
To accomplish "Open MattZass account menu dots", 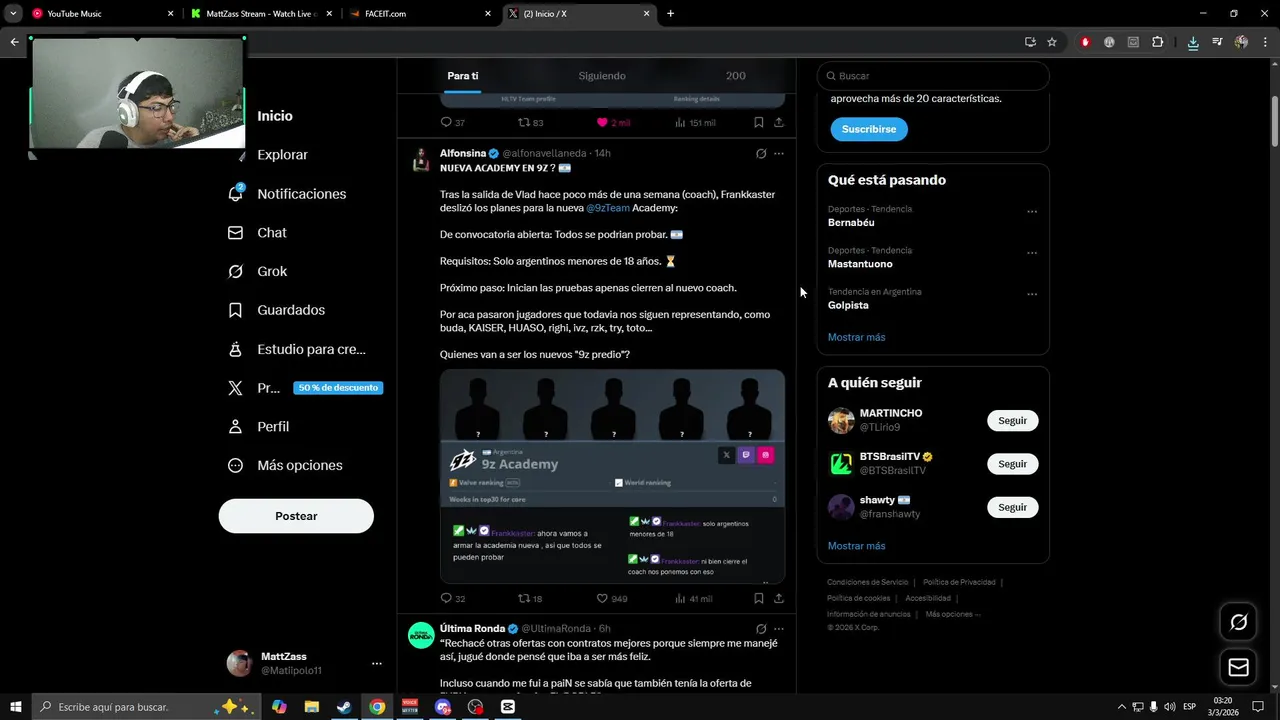I will [x=376, y=663].
